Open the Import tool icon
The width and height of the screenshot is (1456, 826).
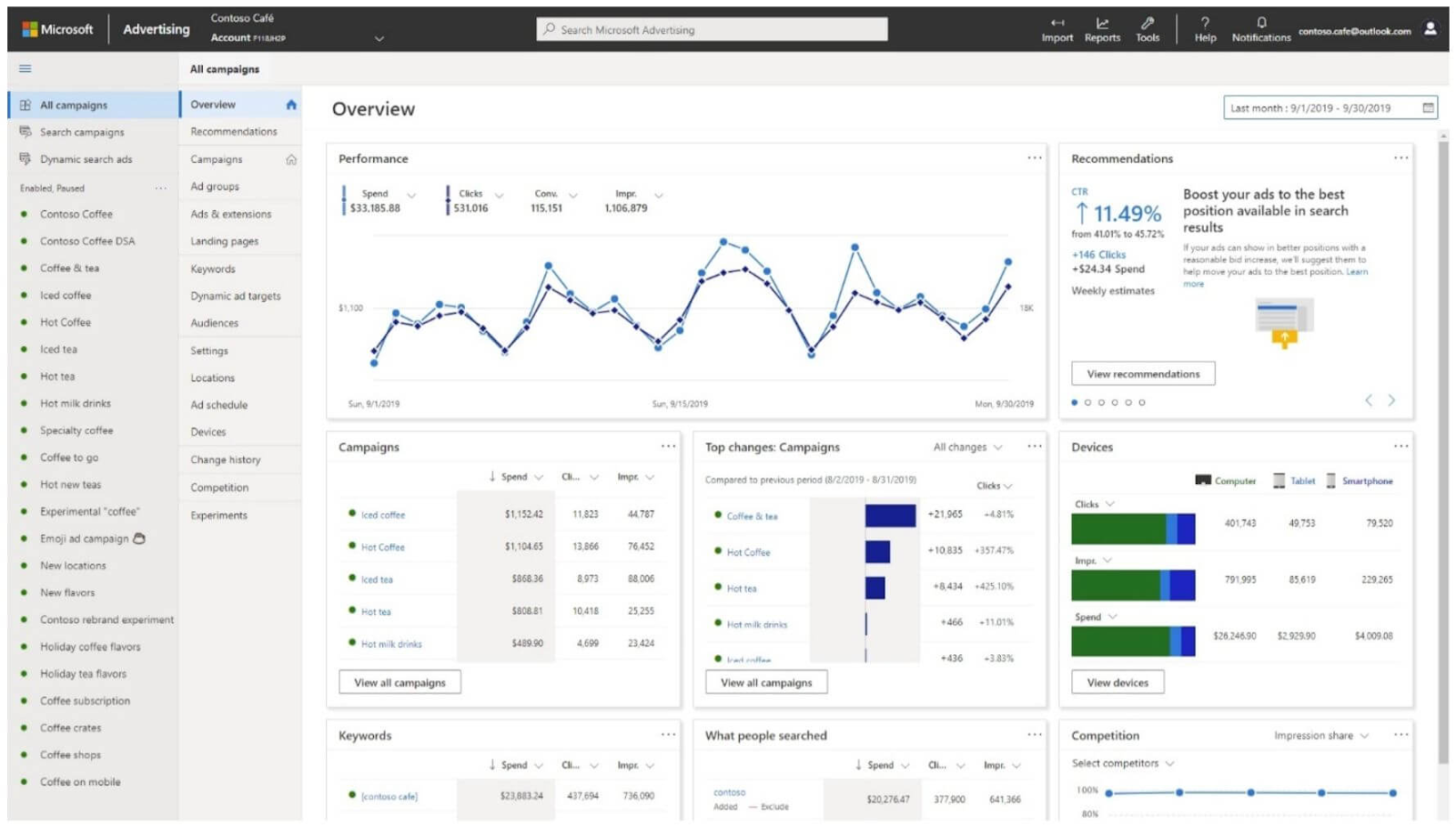(x=1057, y=23)
